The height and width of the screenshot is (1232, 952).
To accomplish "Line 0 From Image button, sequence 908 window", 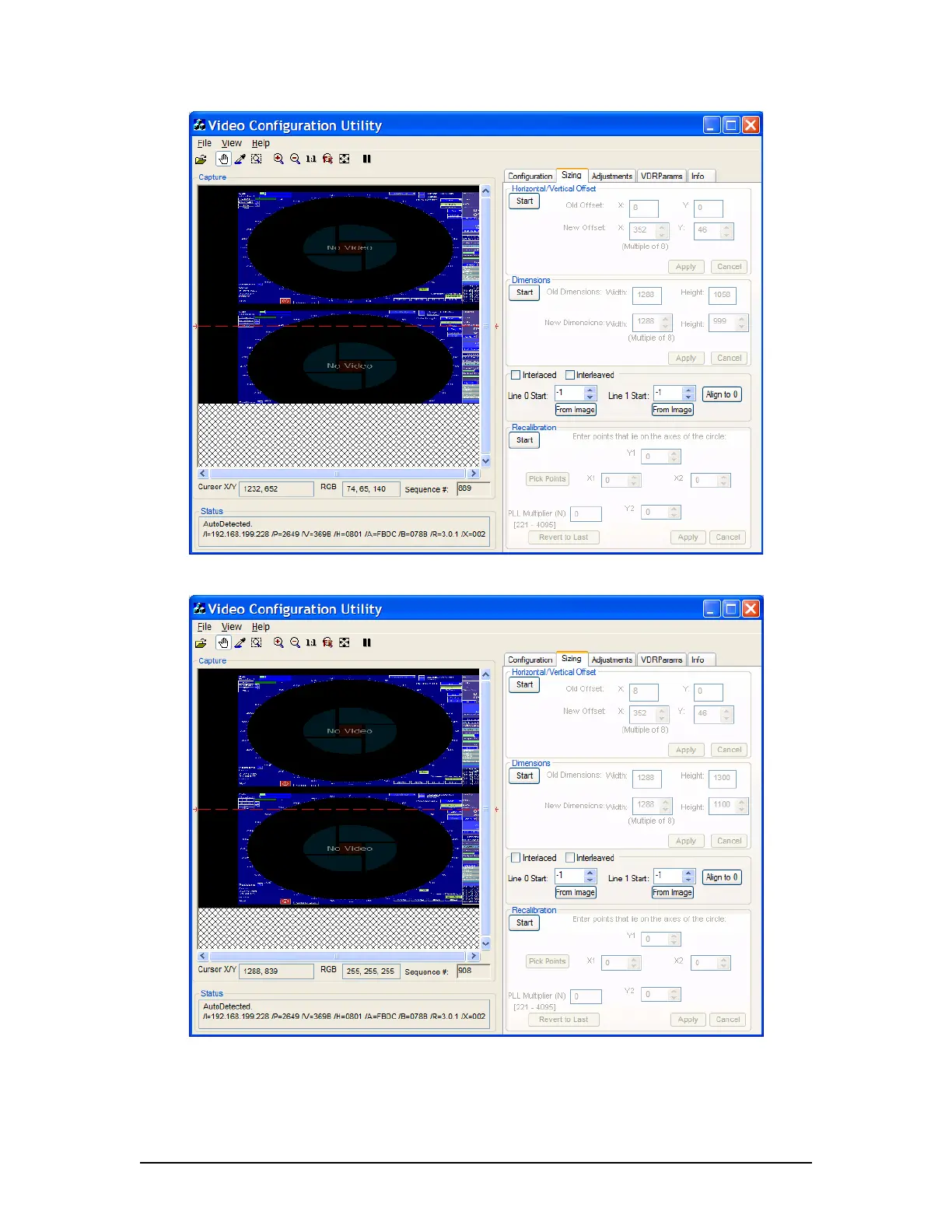I will tap(576, 893).
